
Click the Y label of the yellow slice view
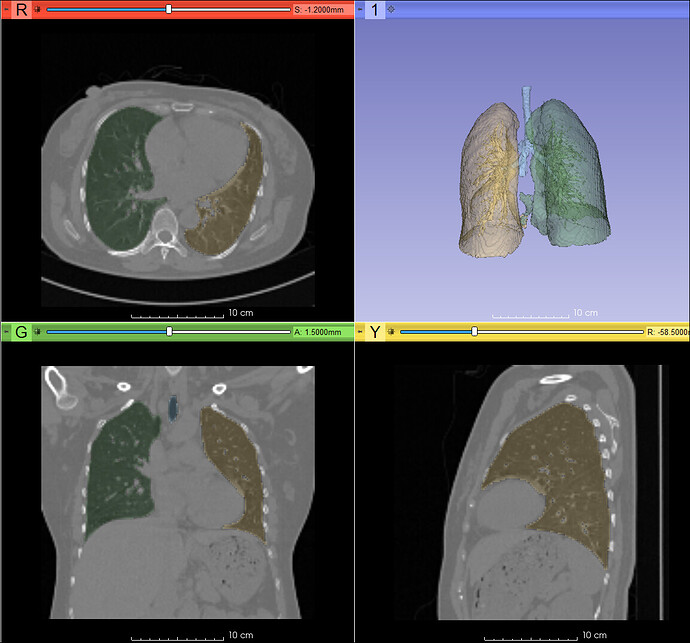(374, 331)
